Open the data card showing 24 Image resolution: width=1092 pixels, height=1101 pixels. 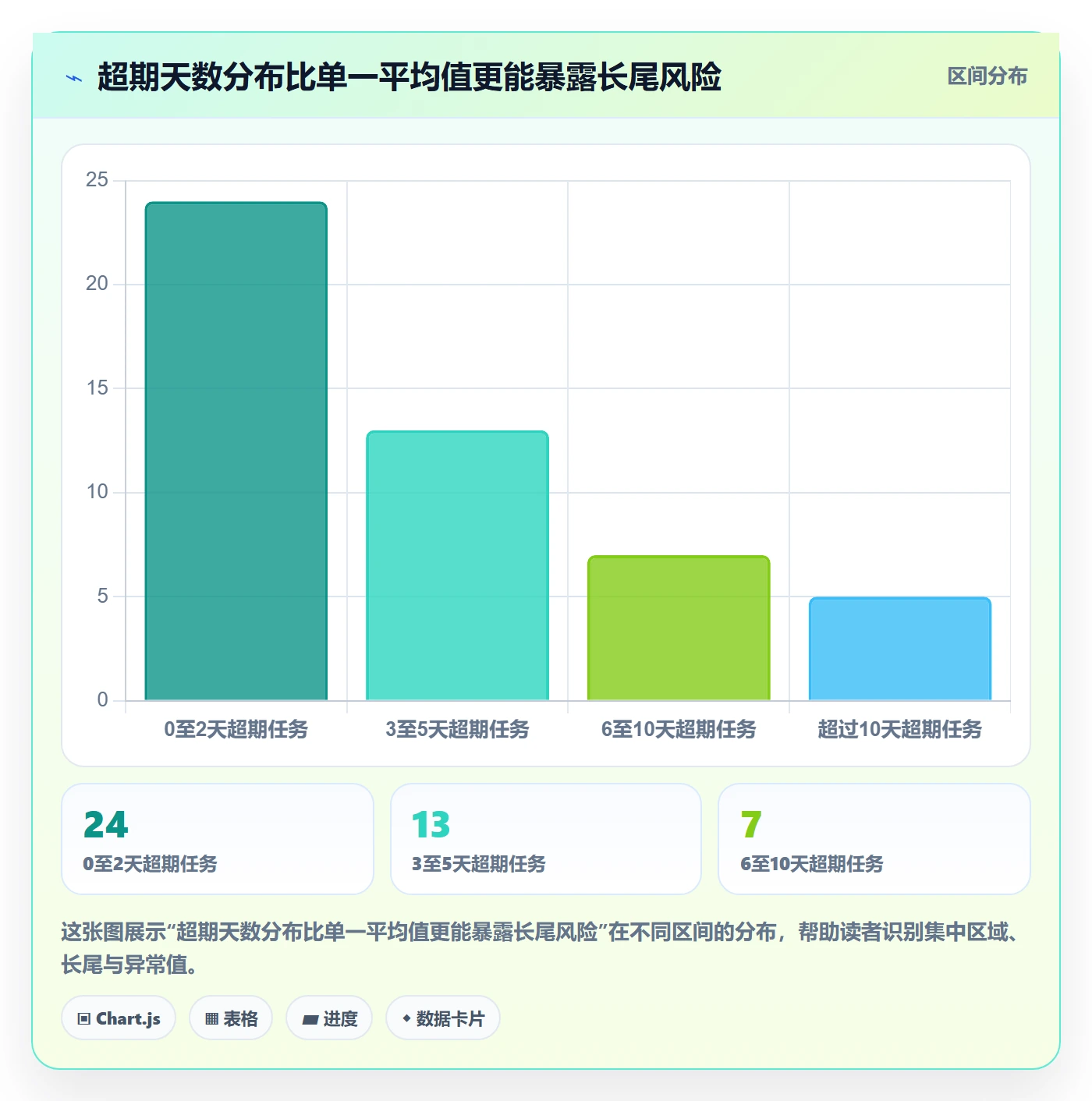[218, 839]
